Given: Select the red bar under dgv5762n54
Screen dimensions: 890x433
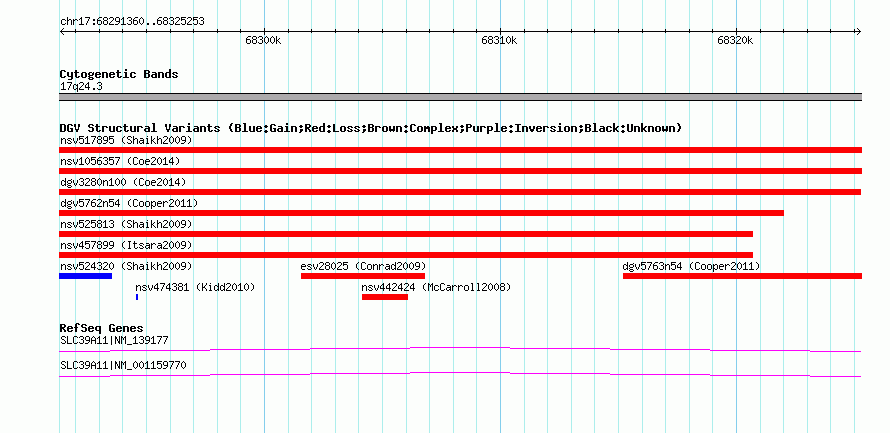Looking at the screenshot, I should click(x=421, y=213).
